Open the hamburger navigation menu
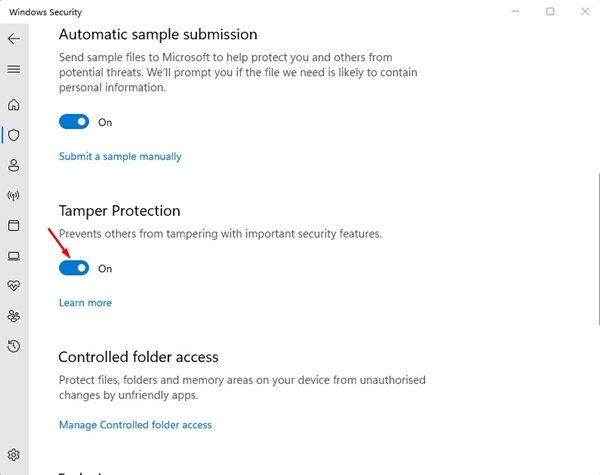The image size is (600, 475). tap(14, 69)
